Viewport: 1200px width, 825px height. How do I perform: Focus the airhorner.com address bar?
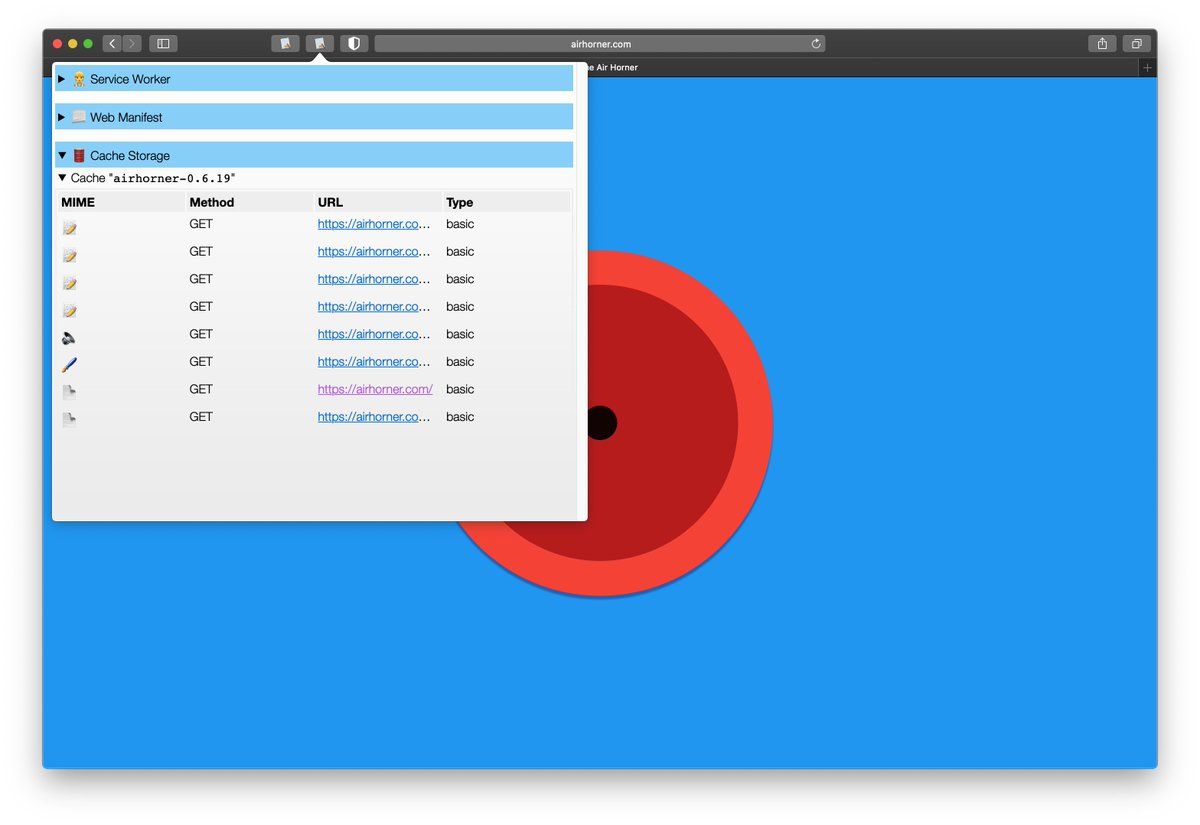coord(600,44)
